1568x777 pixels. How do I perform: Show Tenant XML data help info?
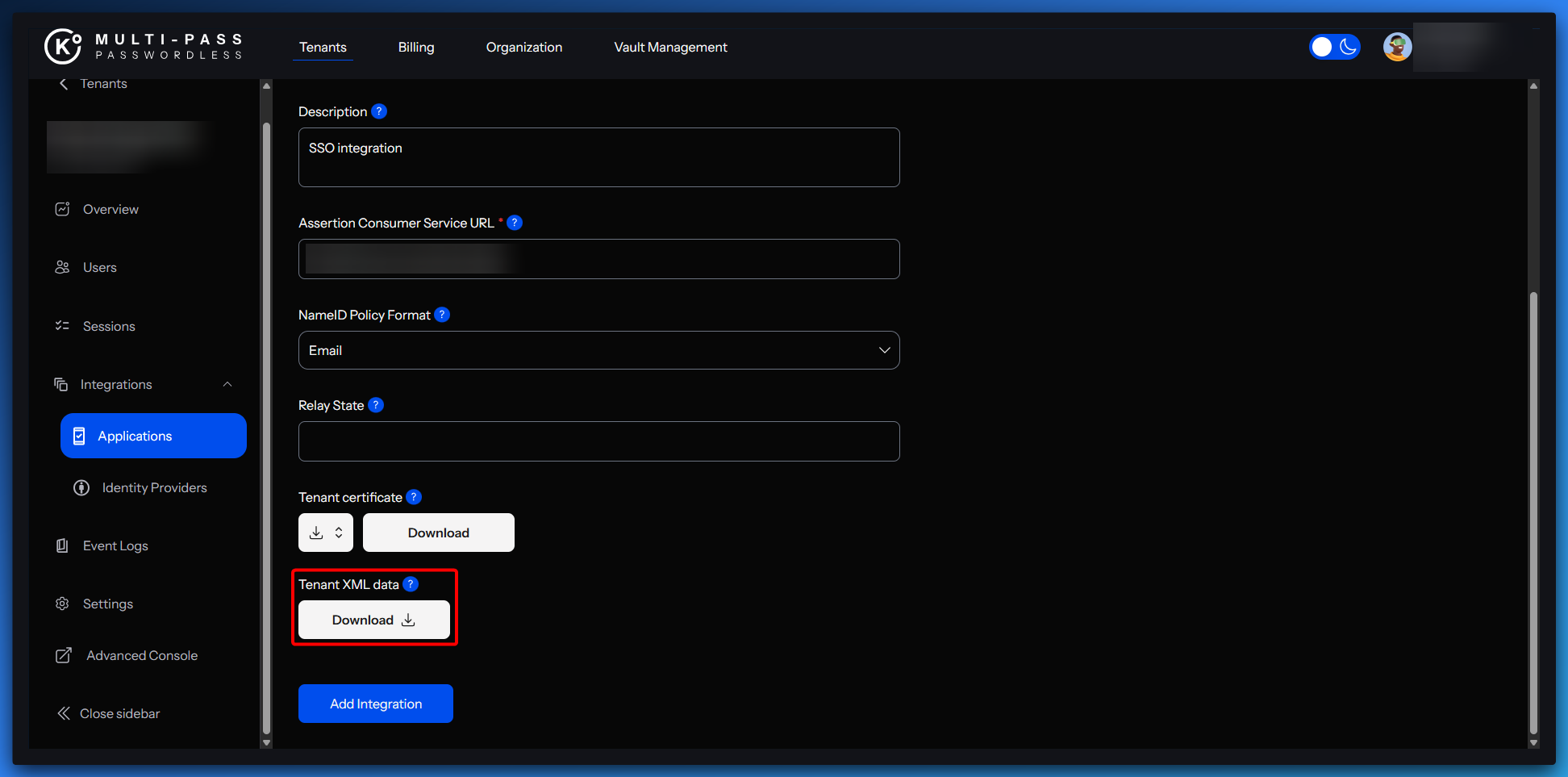point(411,584)
